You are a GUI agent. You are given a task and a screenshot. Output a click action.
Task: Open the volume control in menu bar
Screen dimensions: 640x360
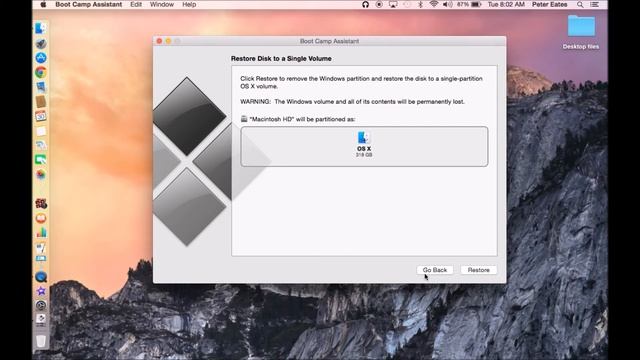(x=448, y=4)
